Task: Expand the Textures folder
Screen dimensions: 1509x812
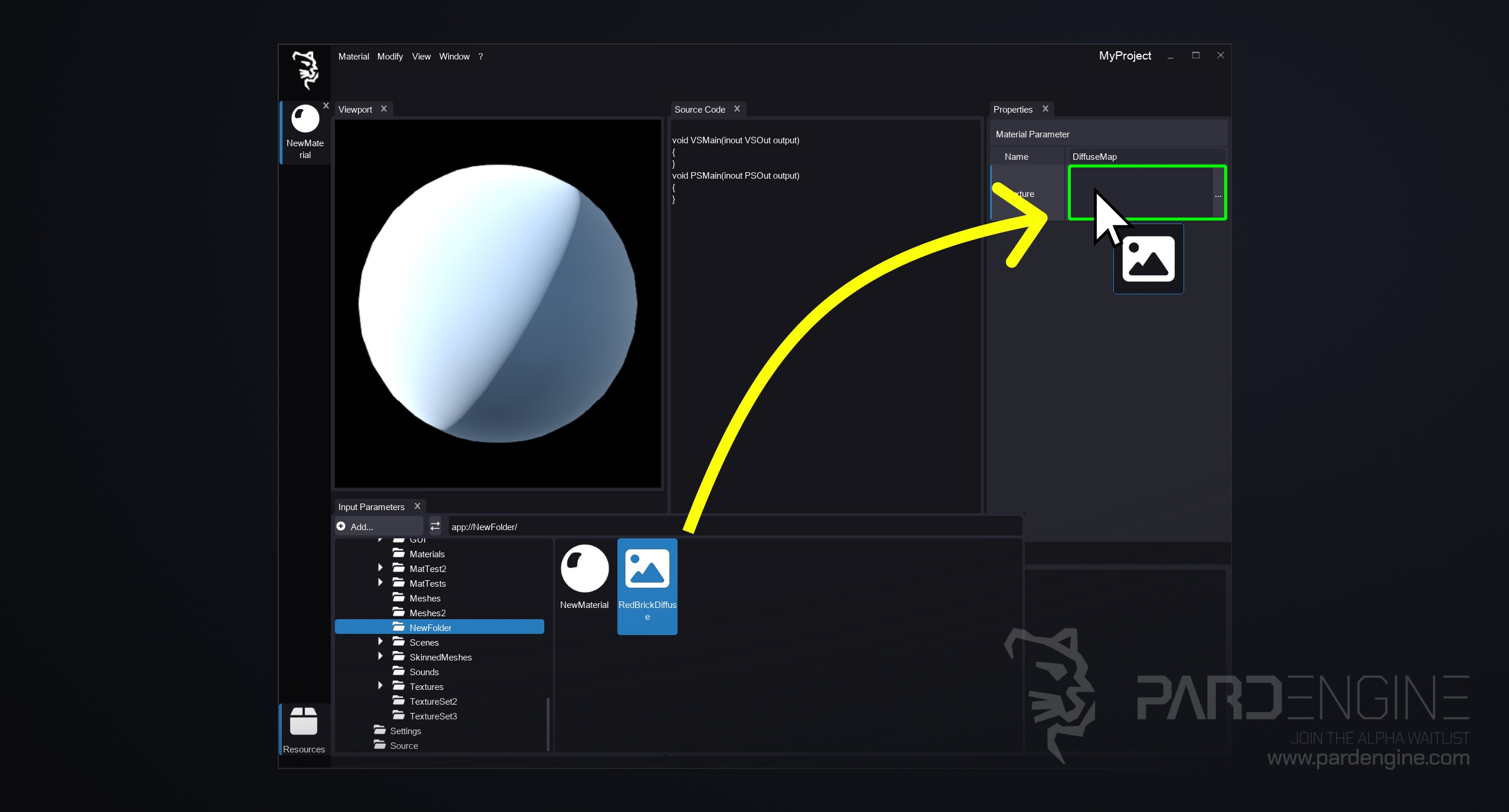Action: click(x=380, y=685)
